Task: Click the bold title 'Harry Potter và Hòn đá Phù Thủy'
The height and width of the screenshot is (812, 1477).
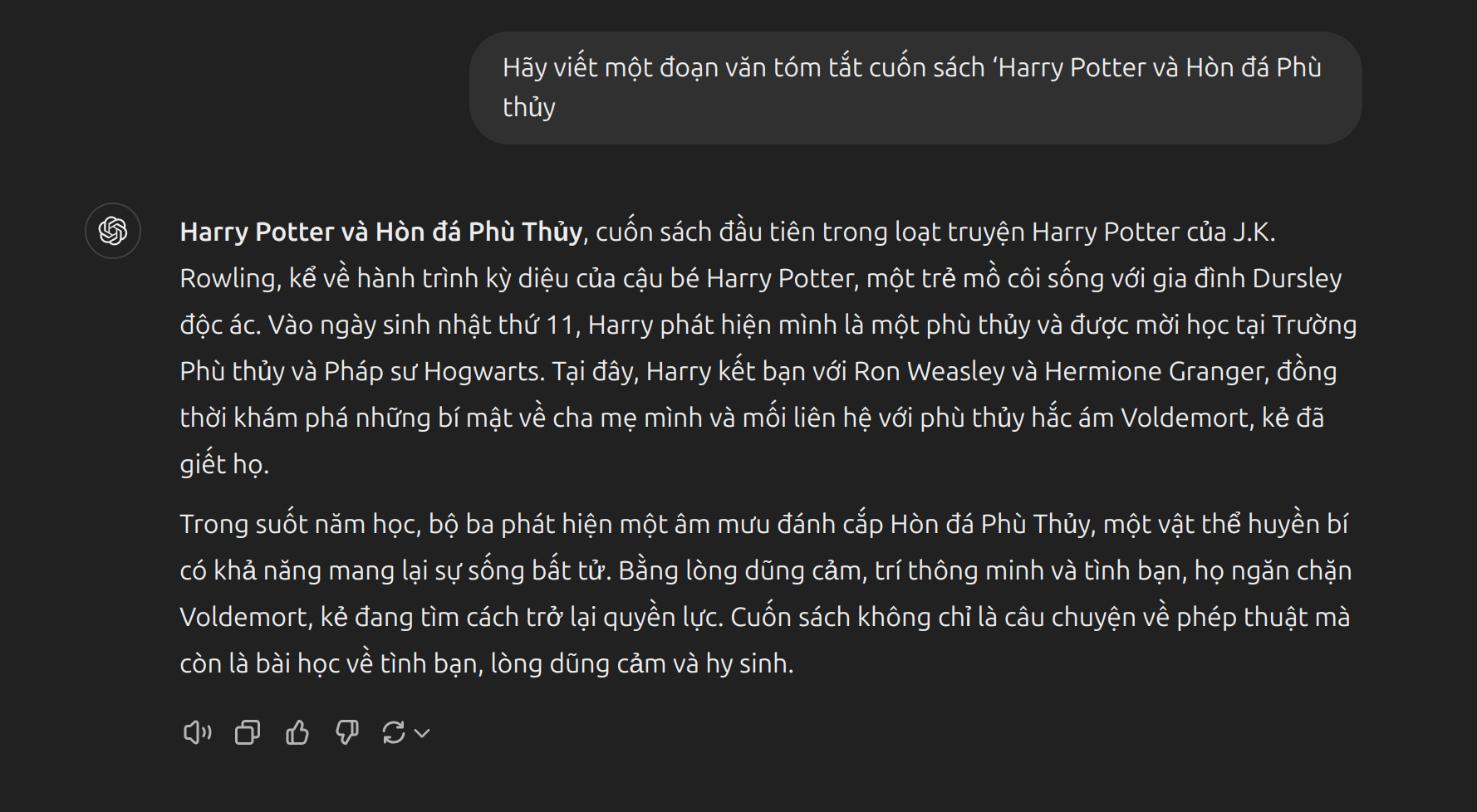Action: [x=381, y=232]
